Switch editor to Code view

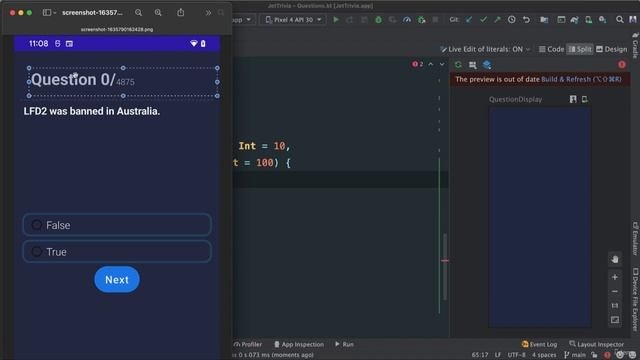551,49
